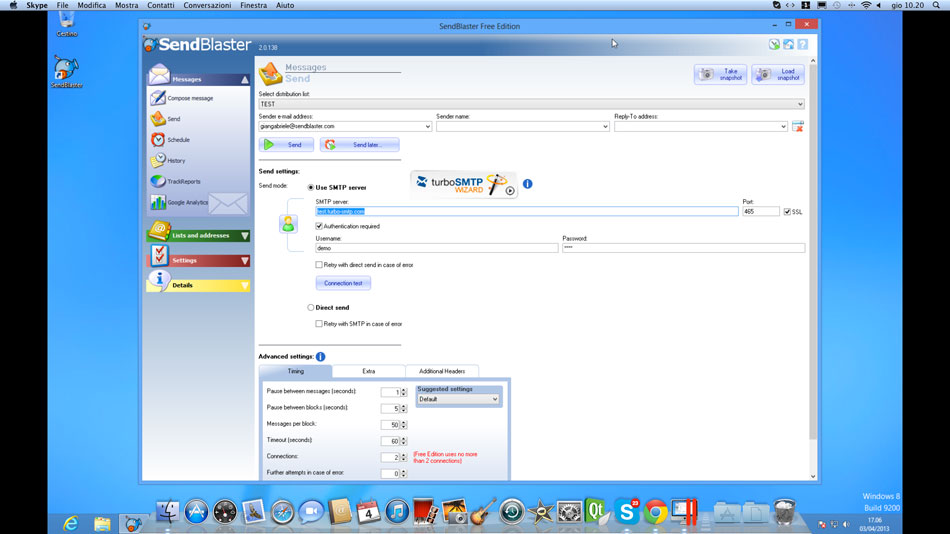Expand the Settings sidebar section
The height and width of the screenshot is (534, 950).
coord(245,261)
